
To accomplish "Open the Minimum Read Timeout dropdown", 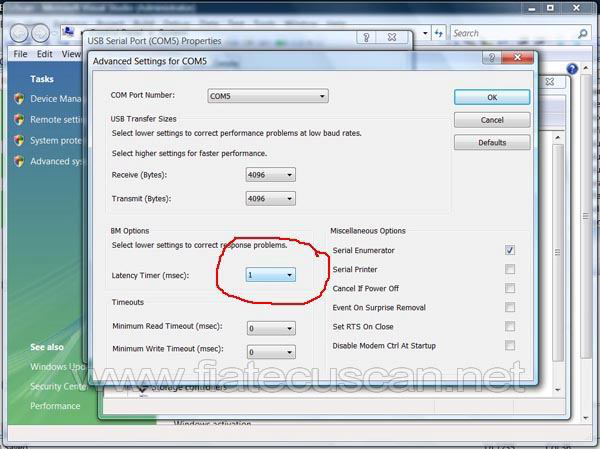I will click(271, 327).
